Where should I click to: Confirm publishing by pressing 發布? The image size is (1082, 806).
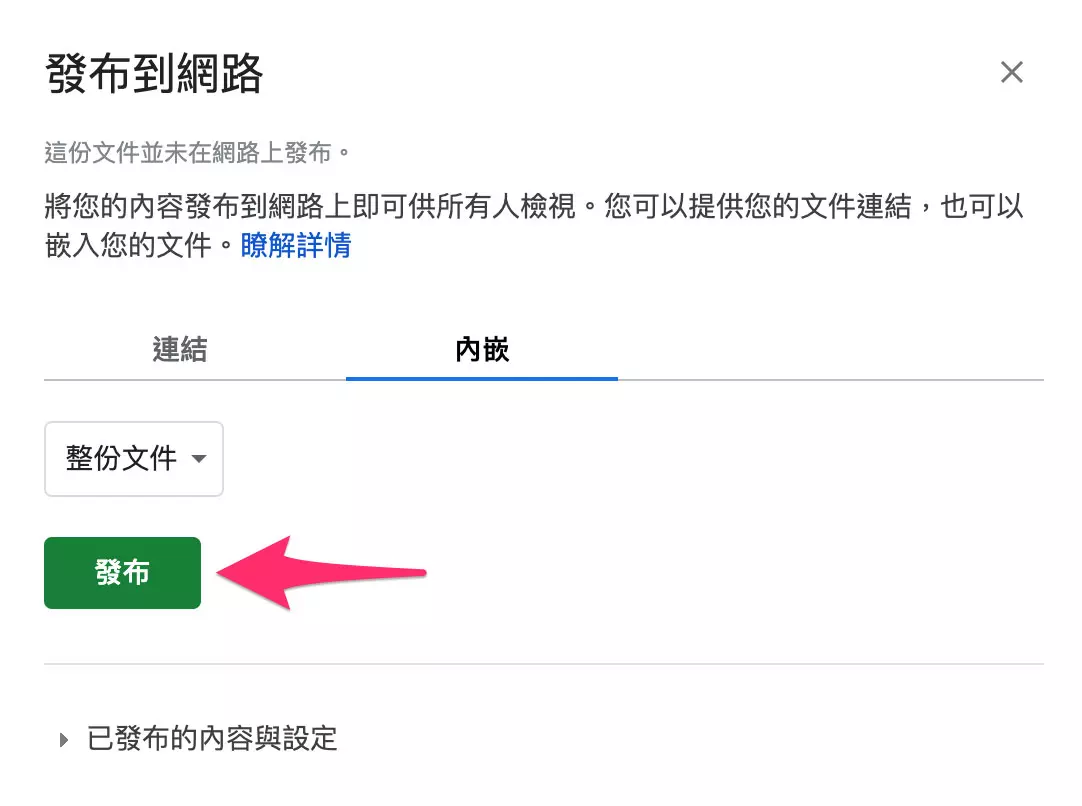tap(122, 572)
